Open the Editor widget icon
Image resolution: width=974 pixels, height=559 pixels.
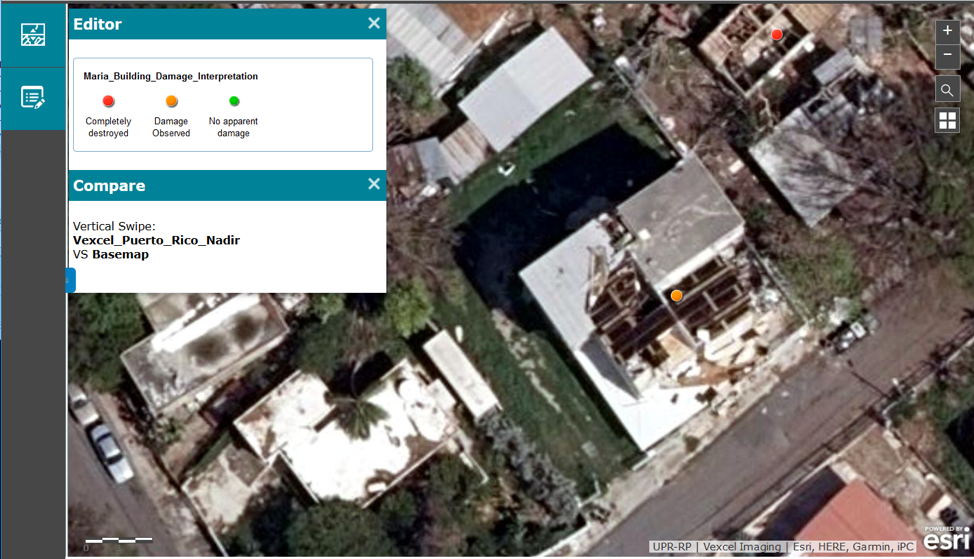coord(33,98)
